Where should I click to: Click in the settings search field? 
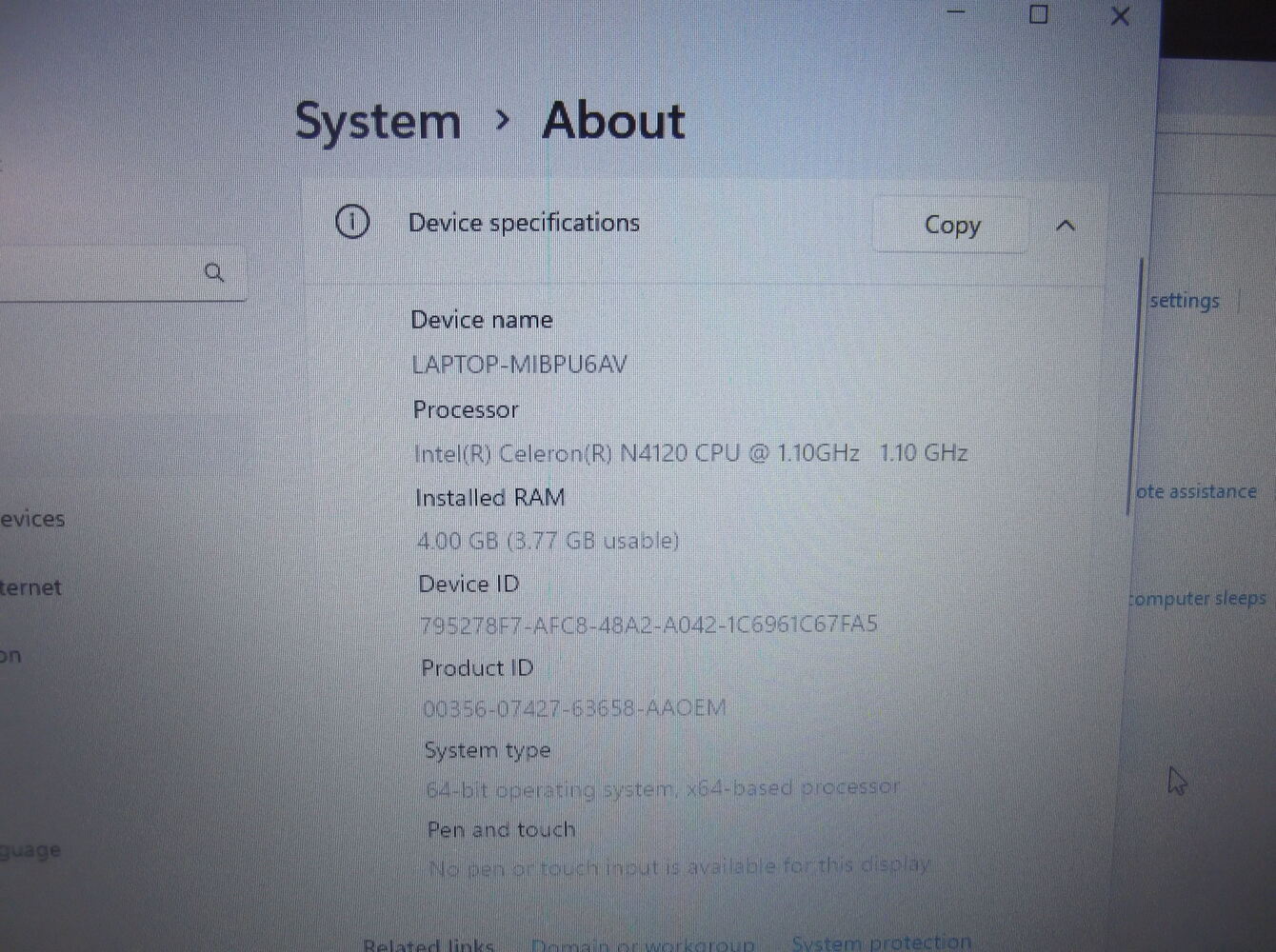[95, 273]
